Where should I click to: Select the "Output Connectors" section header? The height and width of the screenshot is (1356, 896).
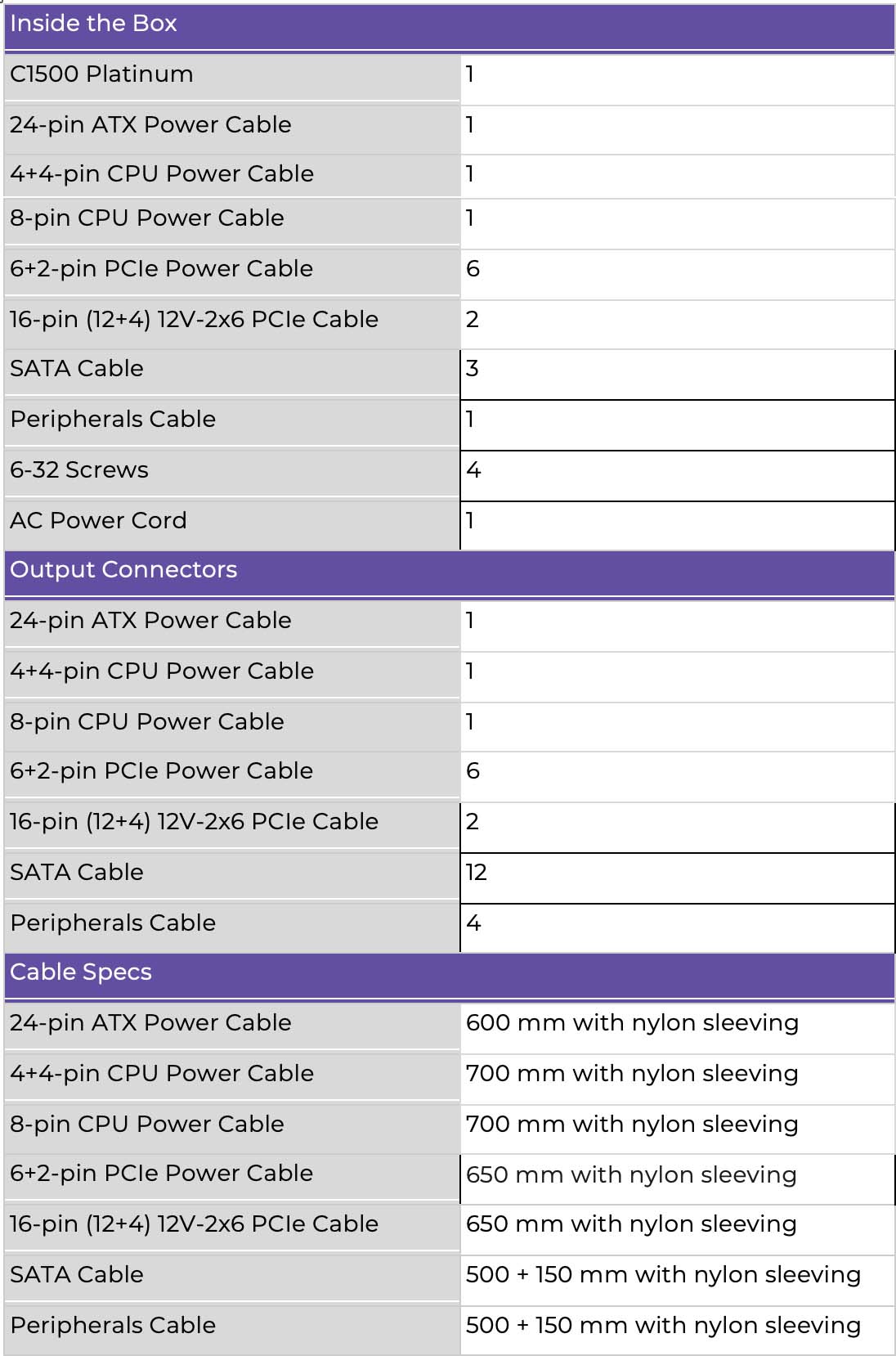(123, 570)
